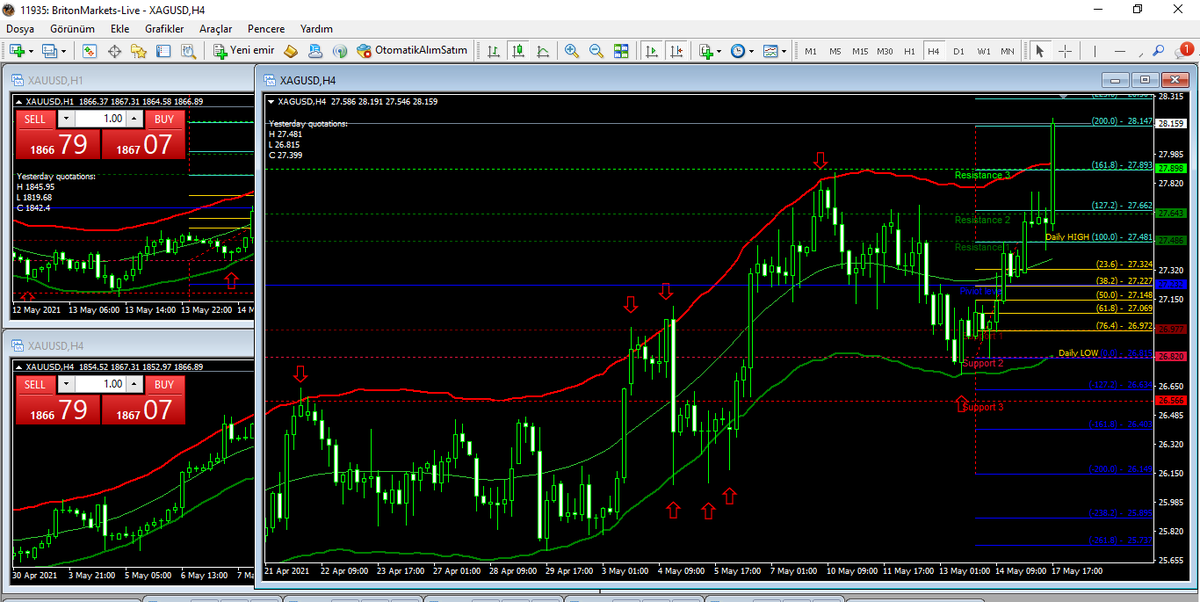The height and width of the screenshot is (602, 1200).
Task: Toggle chart shift
Action: (x=676, y=50)
